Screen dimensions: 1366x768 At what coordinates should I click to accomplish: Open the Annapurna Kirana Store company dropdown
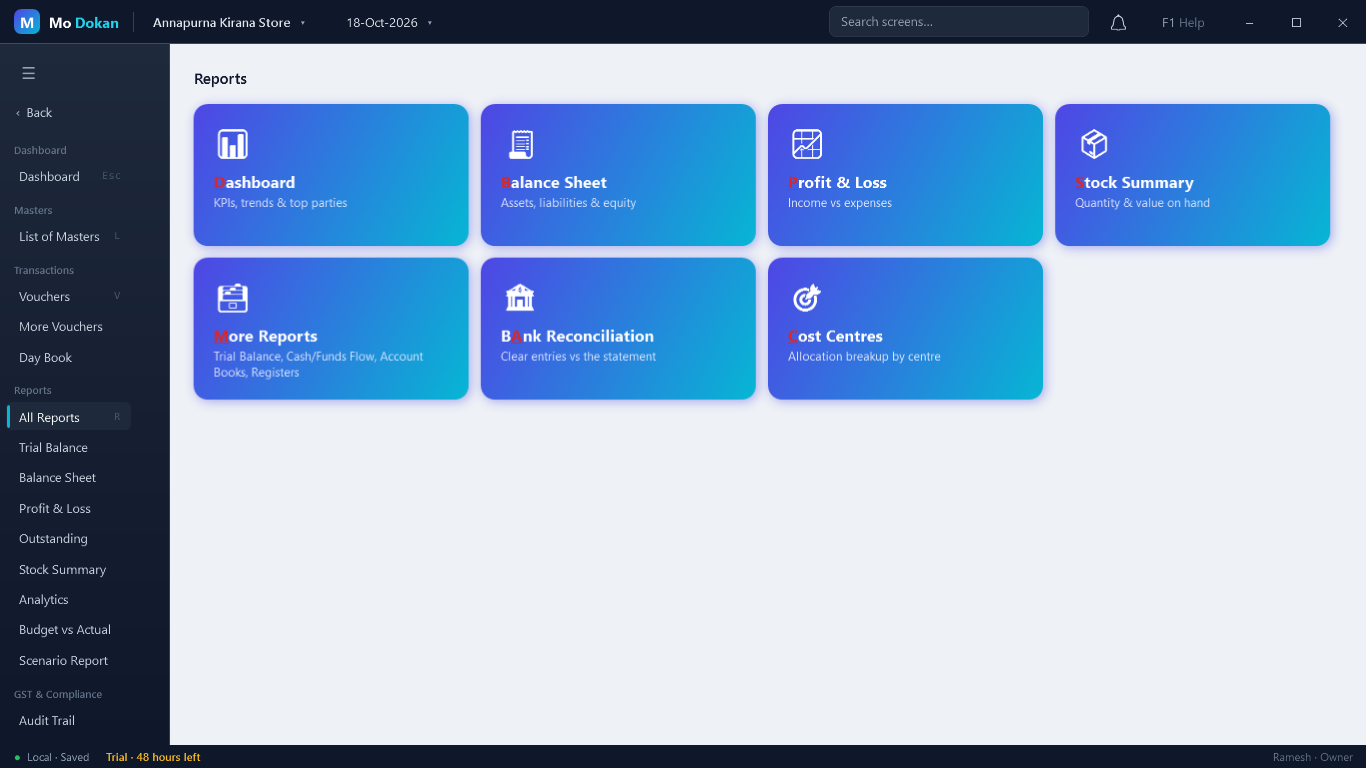tap(229, 22)
